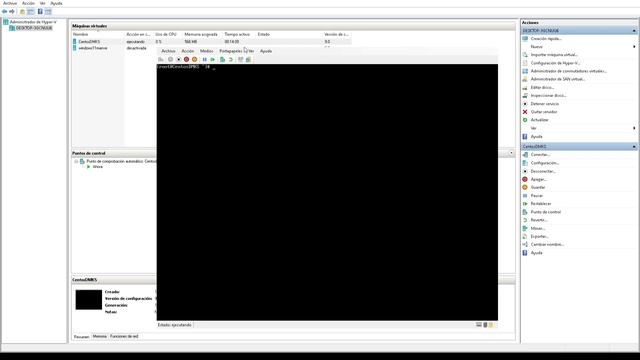Open Acción menu in Hyper-V Manager

pyautogui.click(x=28, y=3)
